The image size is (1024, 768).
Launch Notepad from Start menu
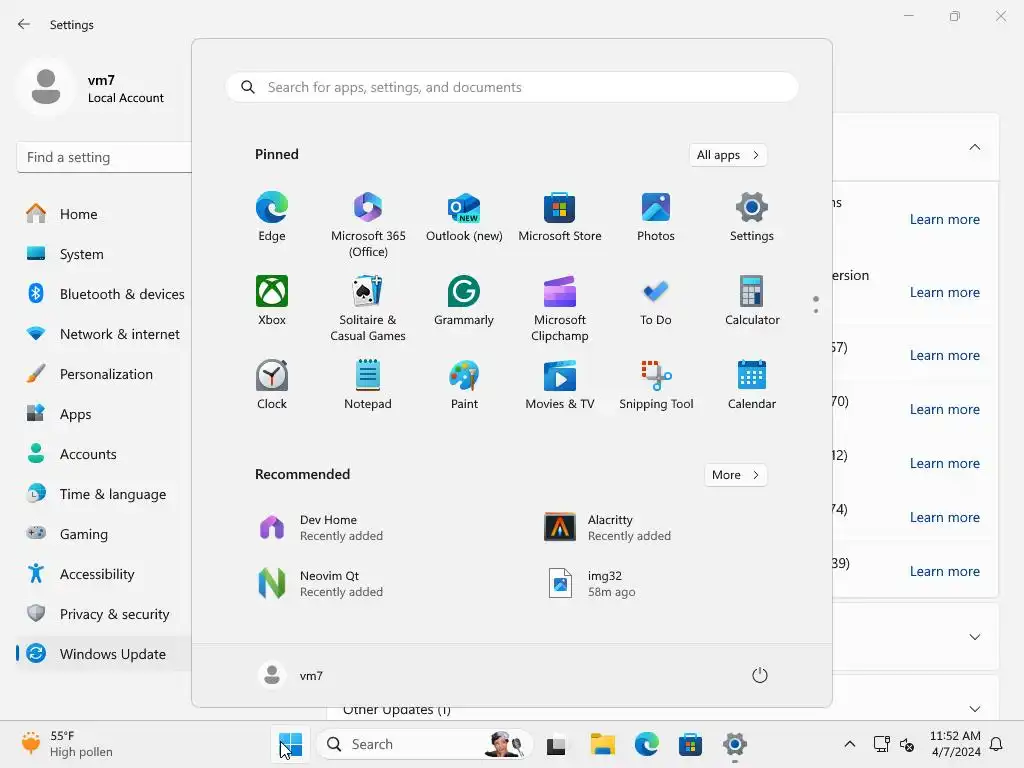pyautogui.click(x=368, y=385)
